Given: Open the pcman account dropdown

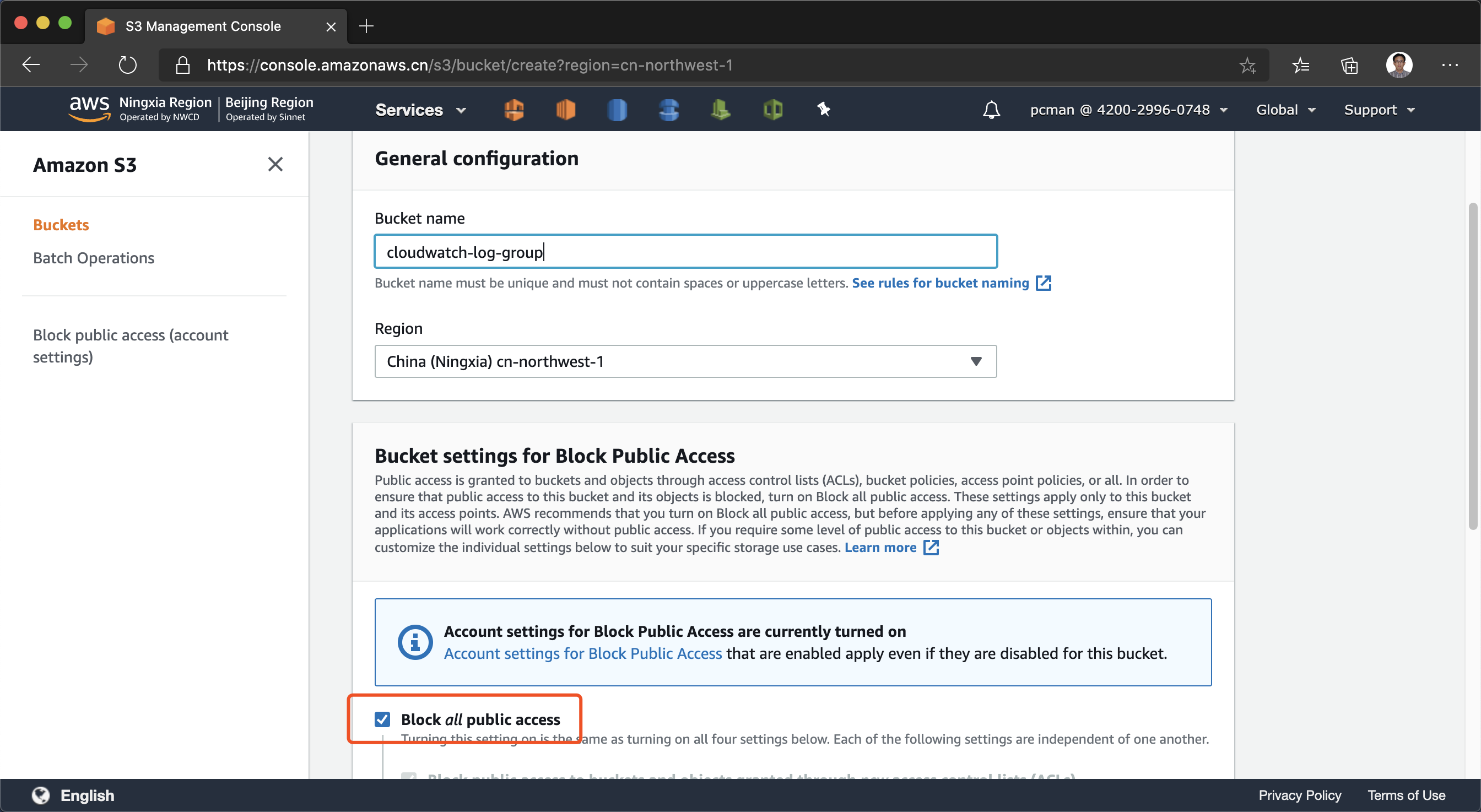Looking at the screenshot, I should pyautogui.click(x=1128, y=110).
